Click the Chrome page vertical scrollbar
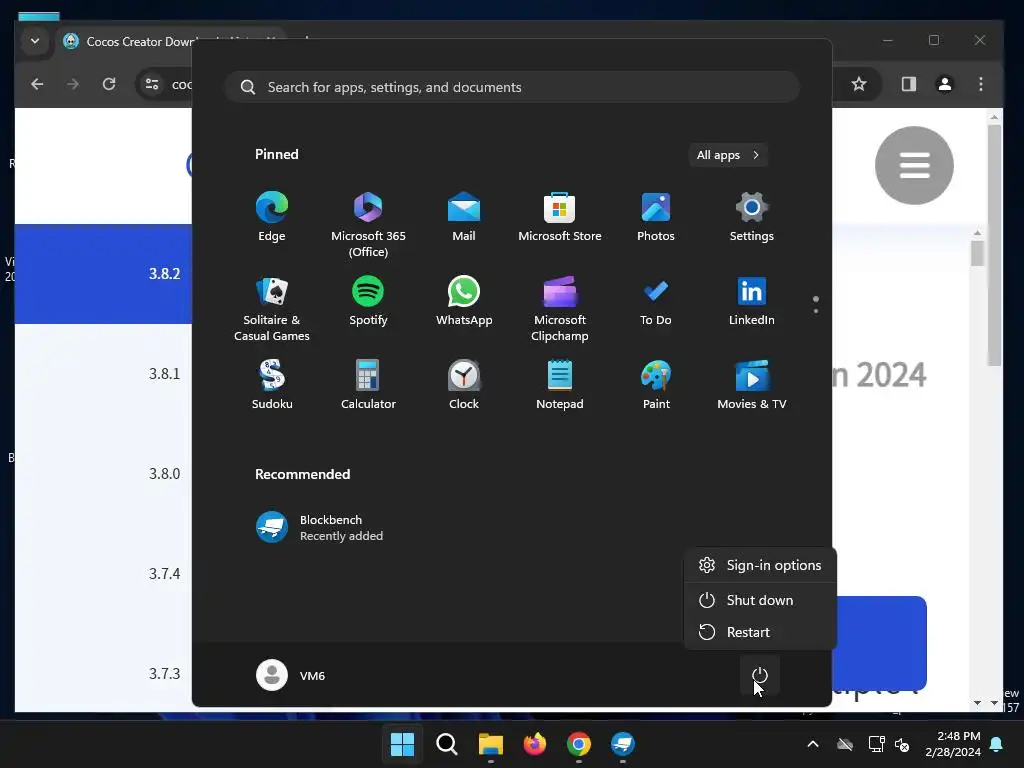This screenshot has width=1024, height=768. pos(995,245)
